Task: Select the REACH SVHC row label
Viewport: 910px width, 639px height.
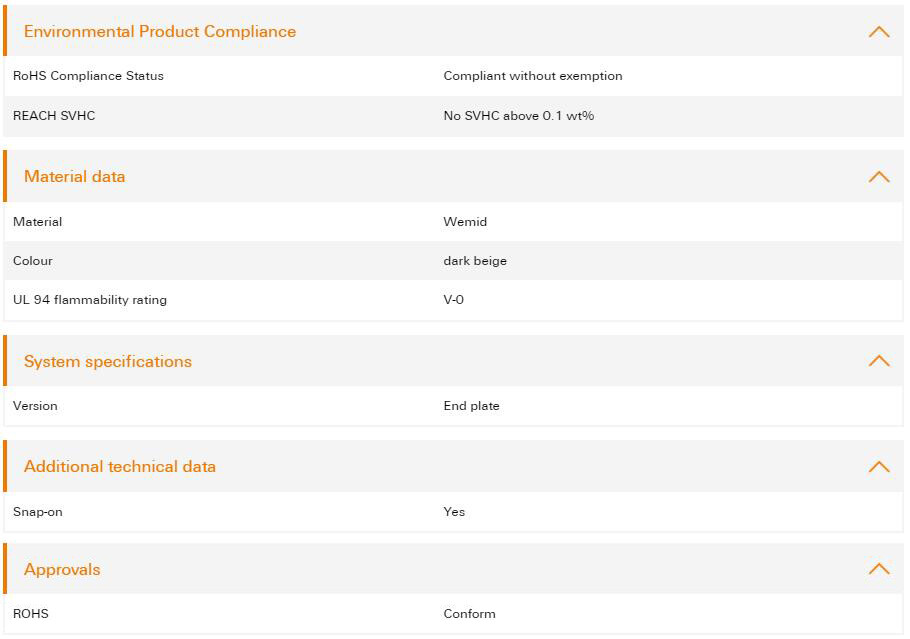Action: pyautogui.click(x=54, y=115)
